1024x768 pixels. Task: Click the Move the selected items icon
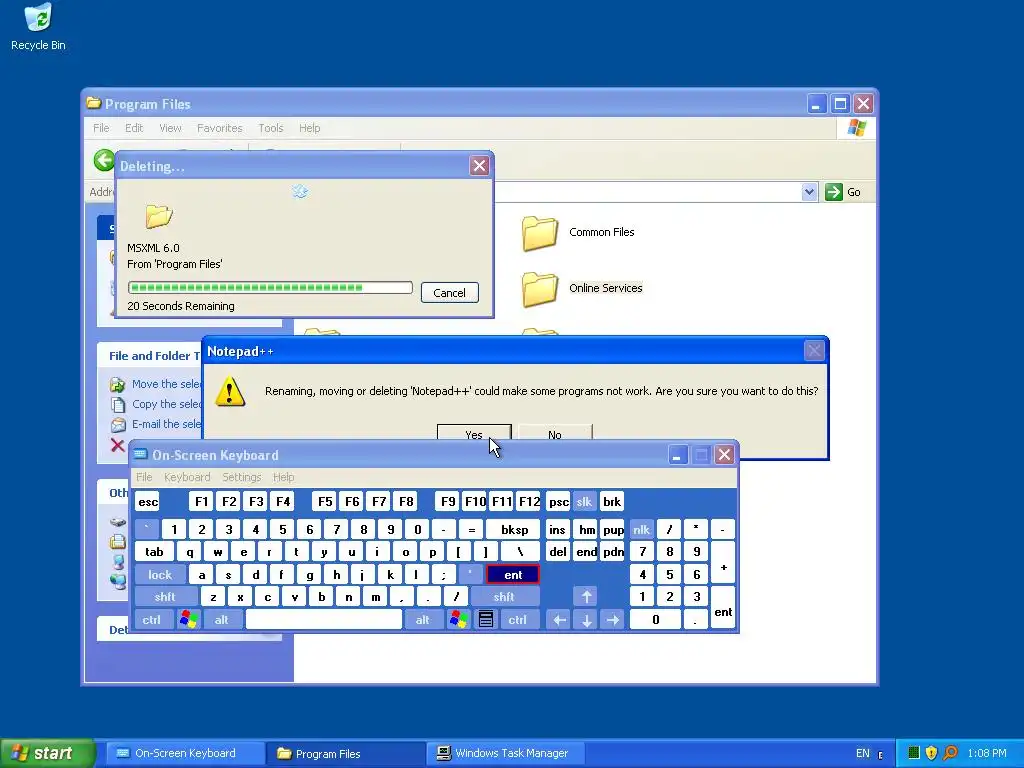[x=118, y=384]
